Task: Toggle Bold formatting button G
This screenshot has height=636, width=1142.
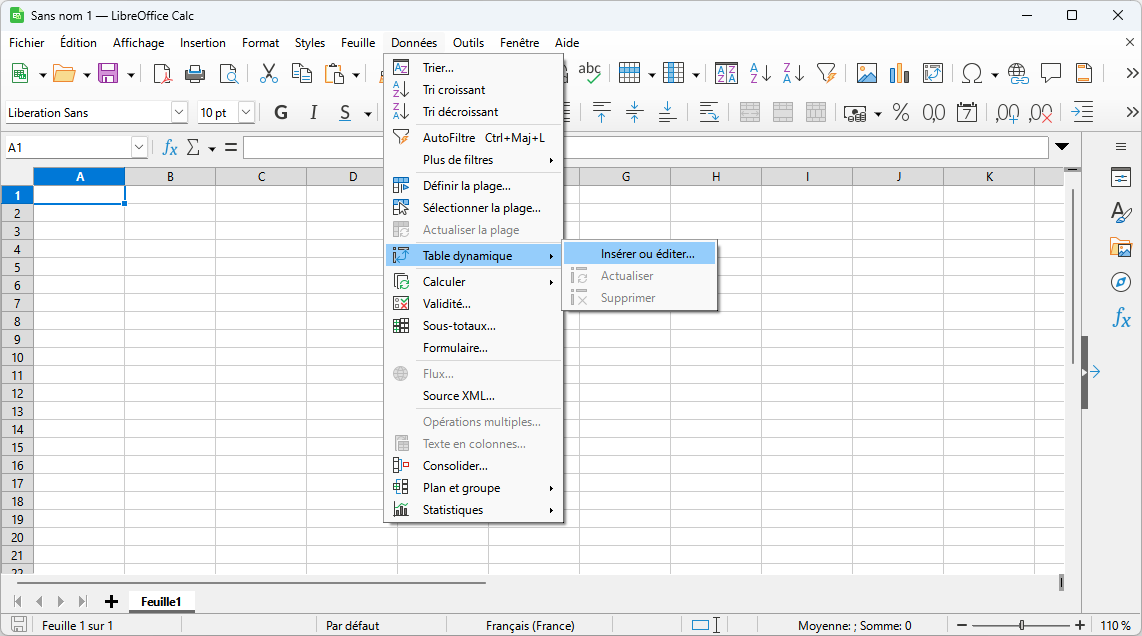Action: pos(281,112)
